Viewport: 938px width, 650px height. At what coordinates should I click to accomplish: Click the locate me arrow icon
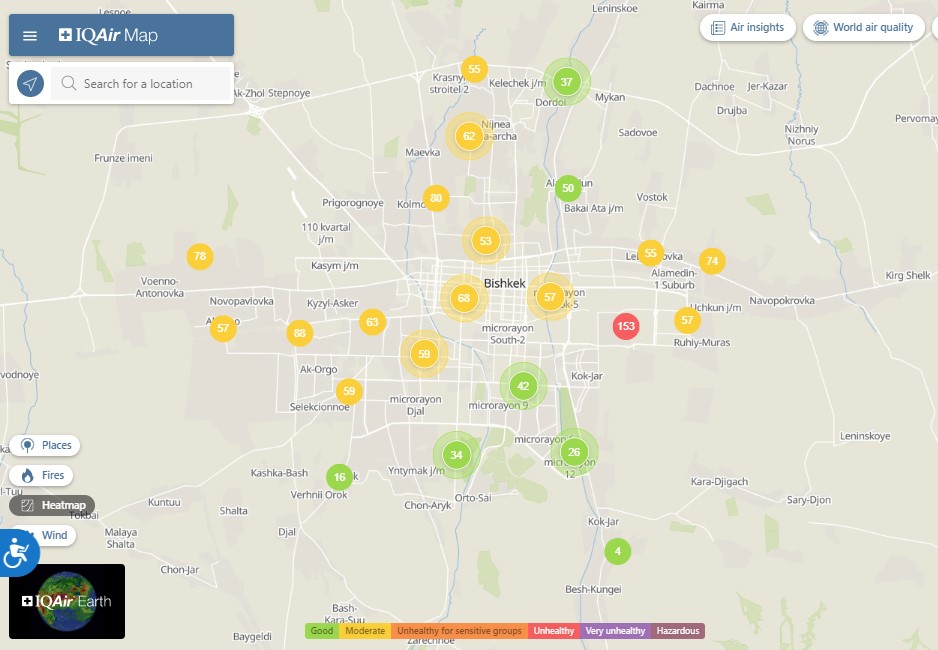(31, 84)
